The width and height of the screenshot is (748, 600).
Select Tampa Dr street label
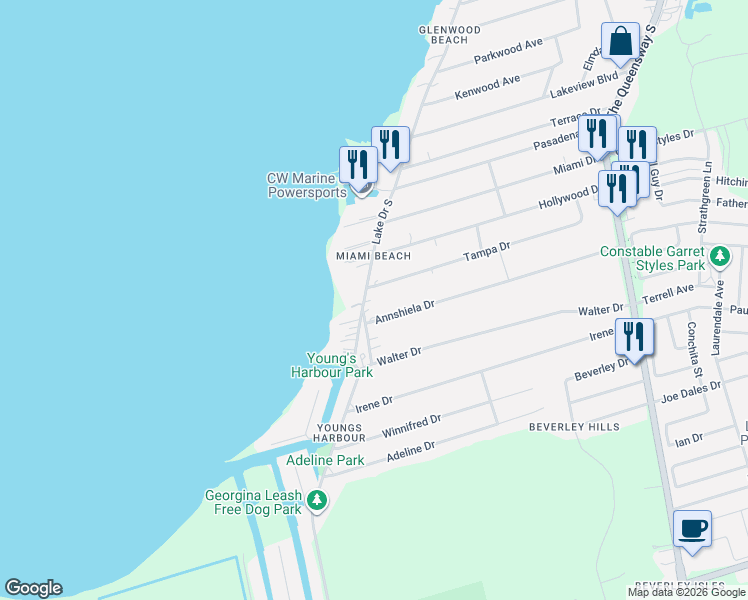point(487,251)
